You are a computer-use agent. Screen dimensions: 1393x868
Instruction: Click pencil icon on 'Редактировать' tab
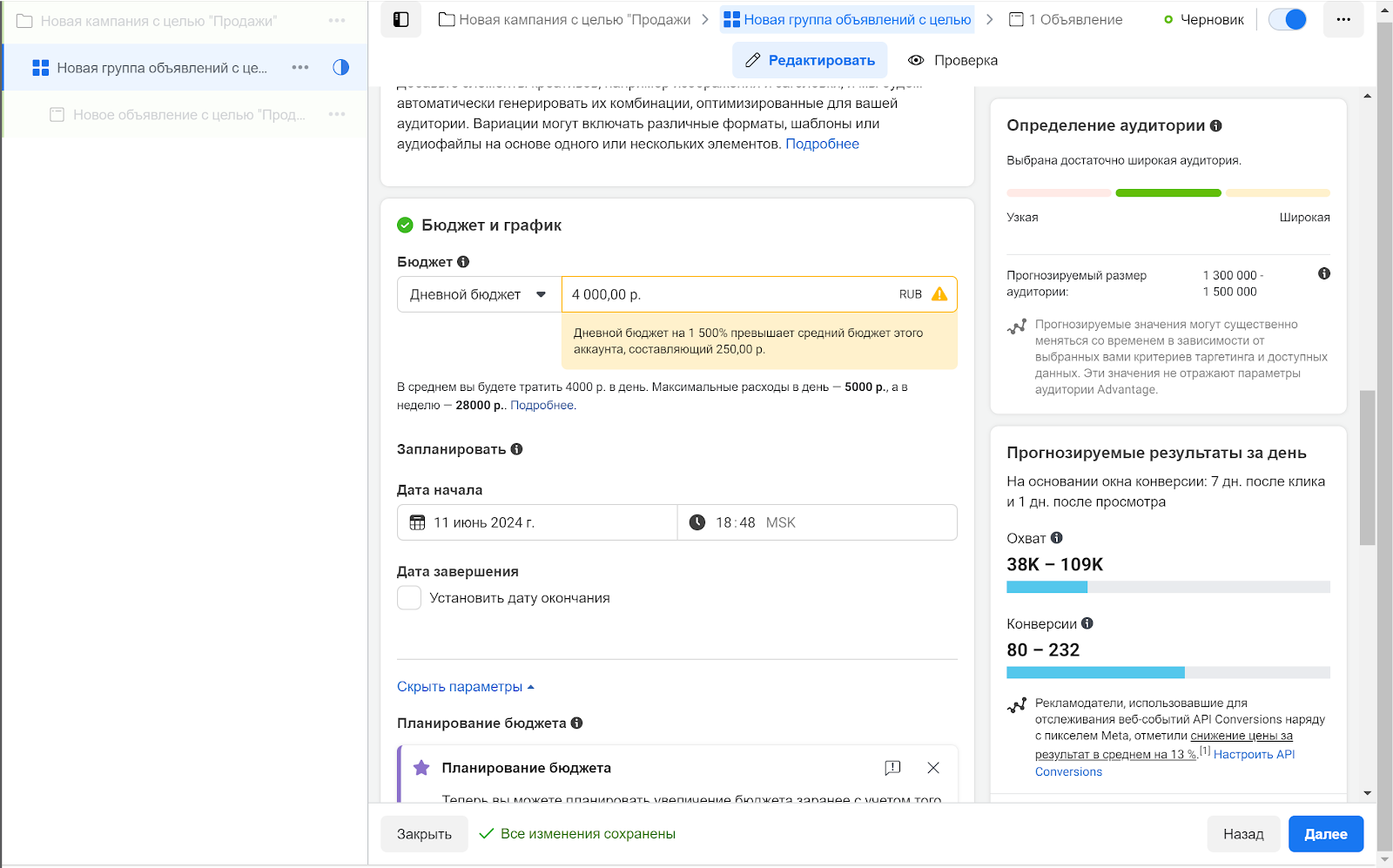753,60
